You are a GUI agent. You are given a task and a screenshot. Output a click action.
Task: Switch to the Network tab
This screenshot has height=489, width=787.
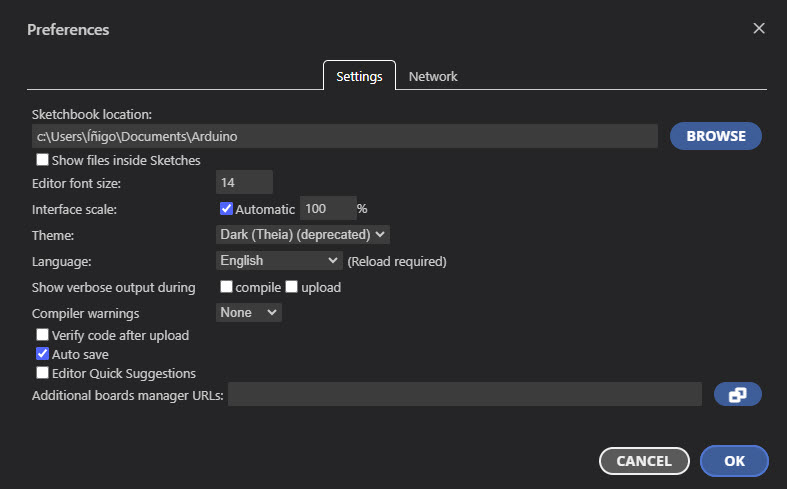pos(433,76)
